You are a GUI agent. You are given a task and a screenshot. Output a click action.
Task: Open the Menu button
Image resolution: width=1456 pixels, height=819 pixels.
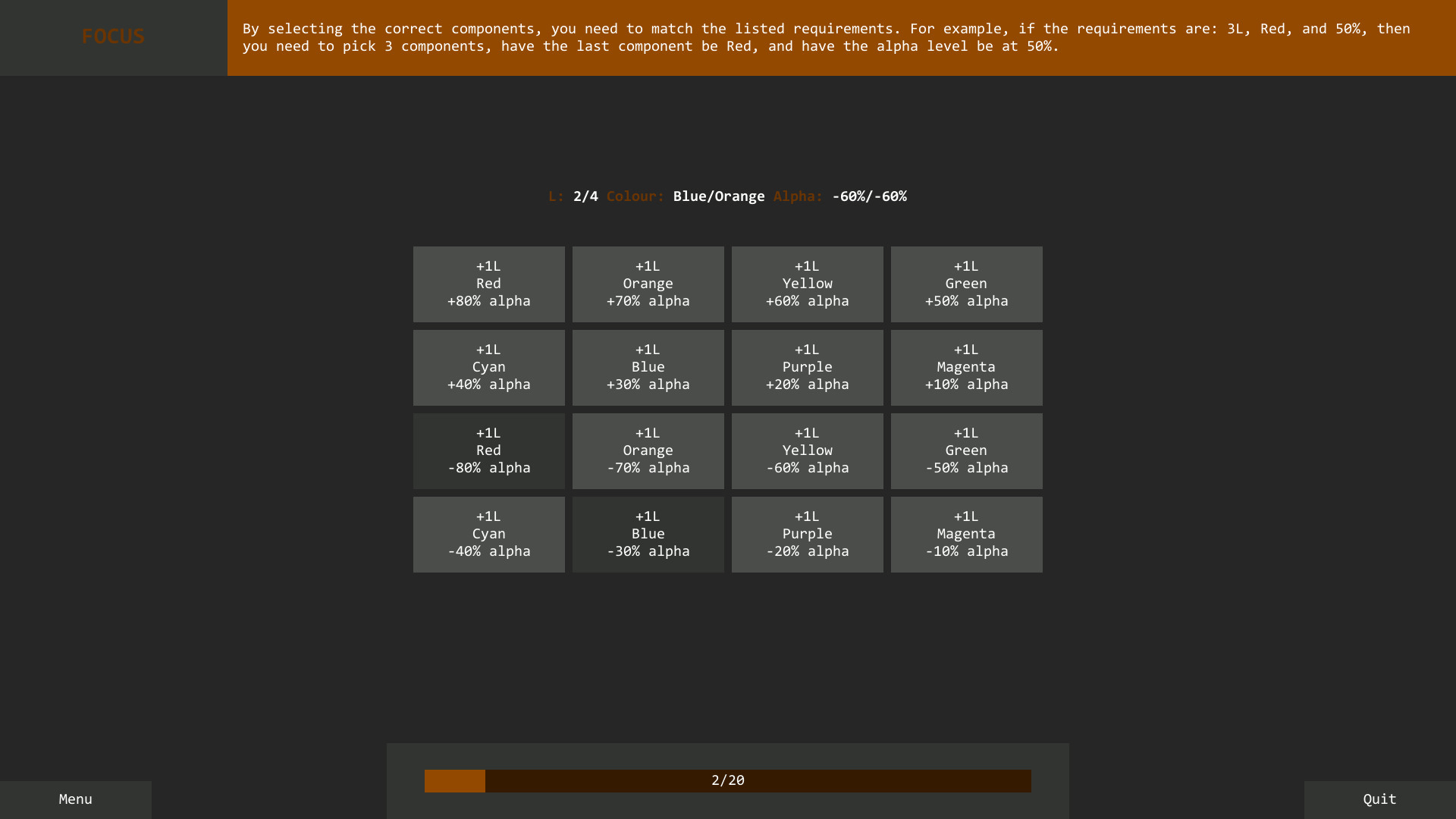[x=75, y=799]
